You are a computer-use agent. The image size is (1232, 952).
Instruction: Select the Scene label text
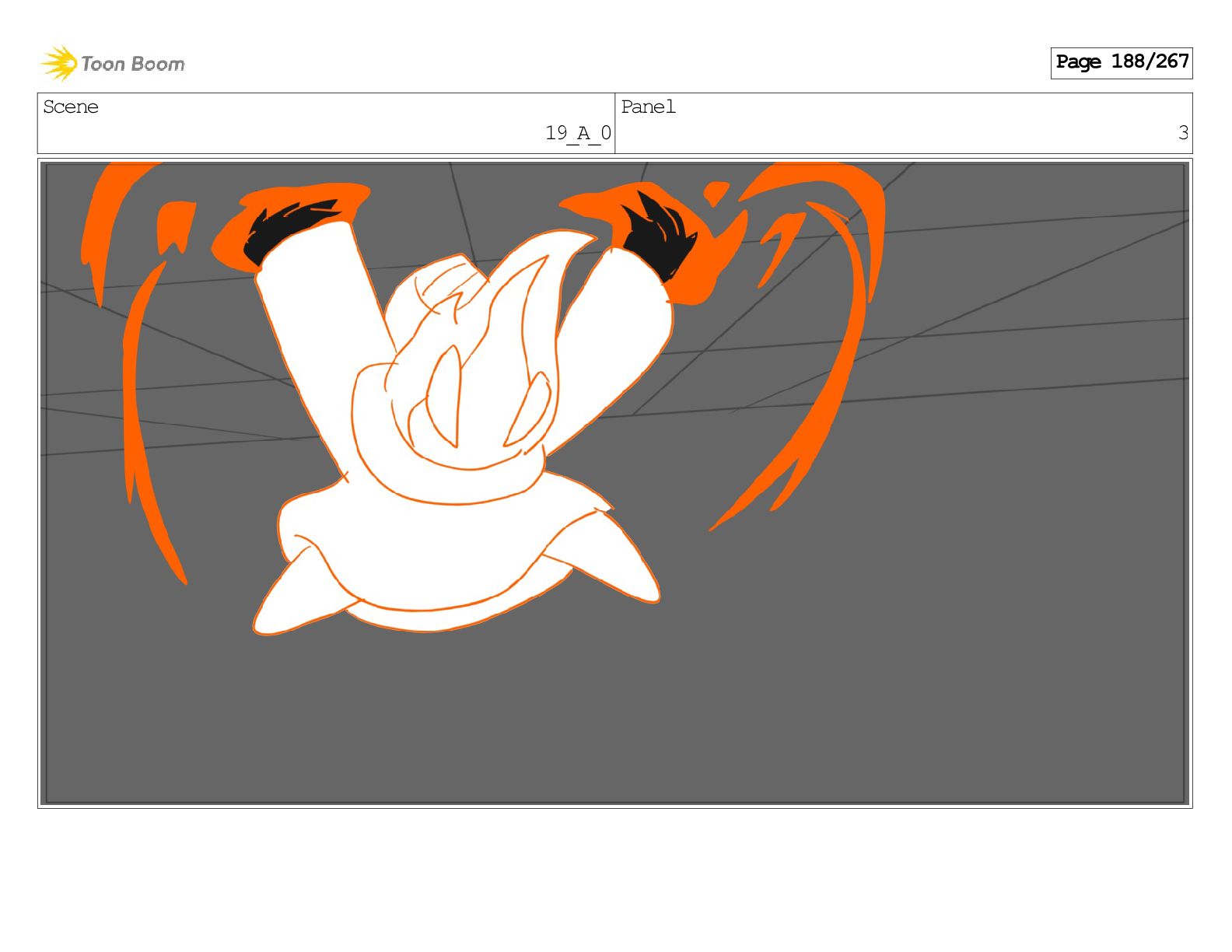coord(71,107)
